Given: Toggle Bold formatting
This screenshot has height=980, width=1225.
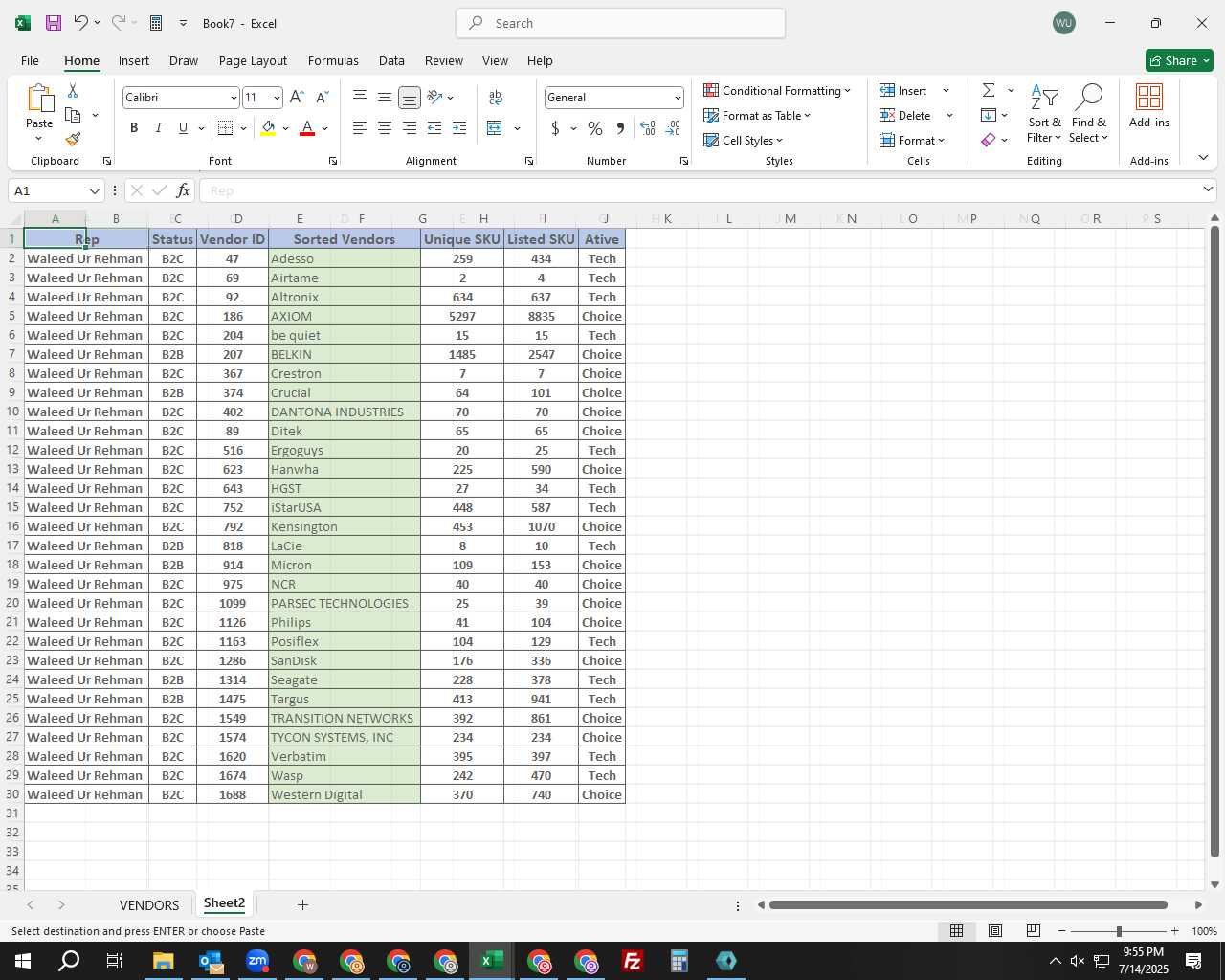Looking at the screenshot, I should click(134, 127).
